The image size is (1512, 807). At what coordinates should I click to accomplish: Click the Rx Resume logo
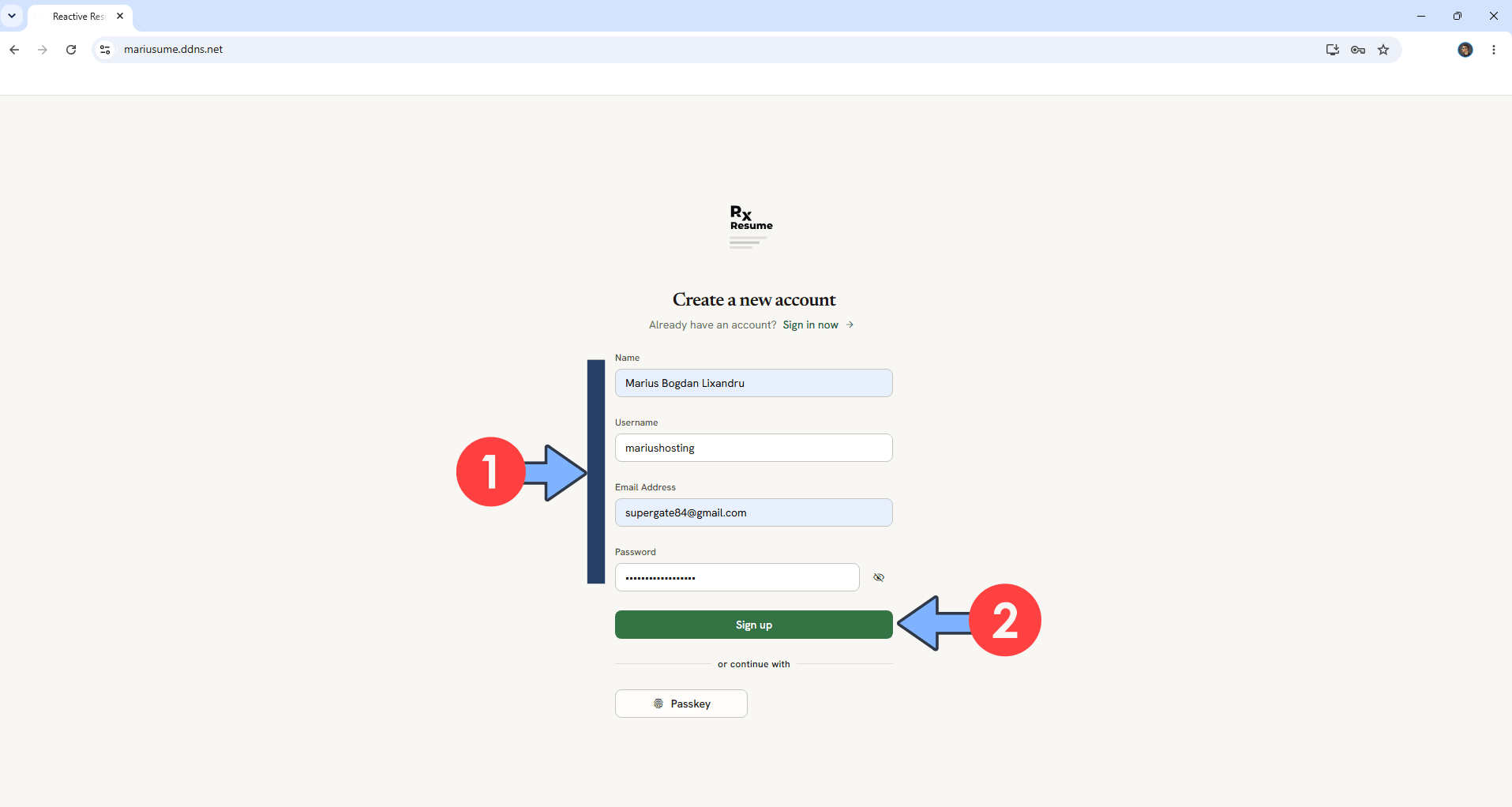(751, 227)
